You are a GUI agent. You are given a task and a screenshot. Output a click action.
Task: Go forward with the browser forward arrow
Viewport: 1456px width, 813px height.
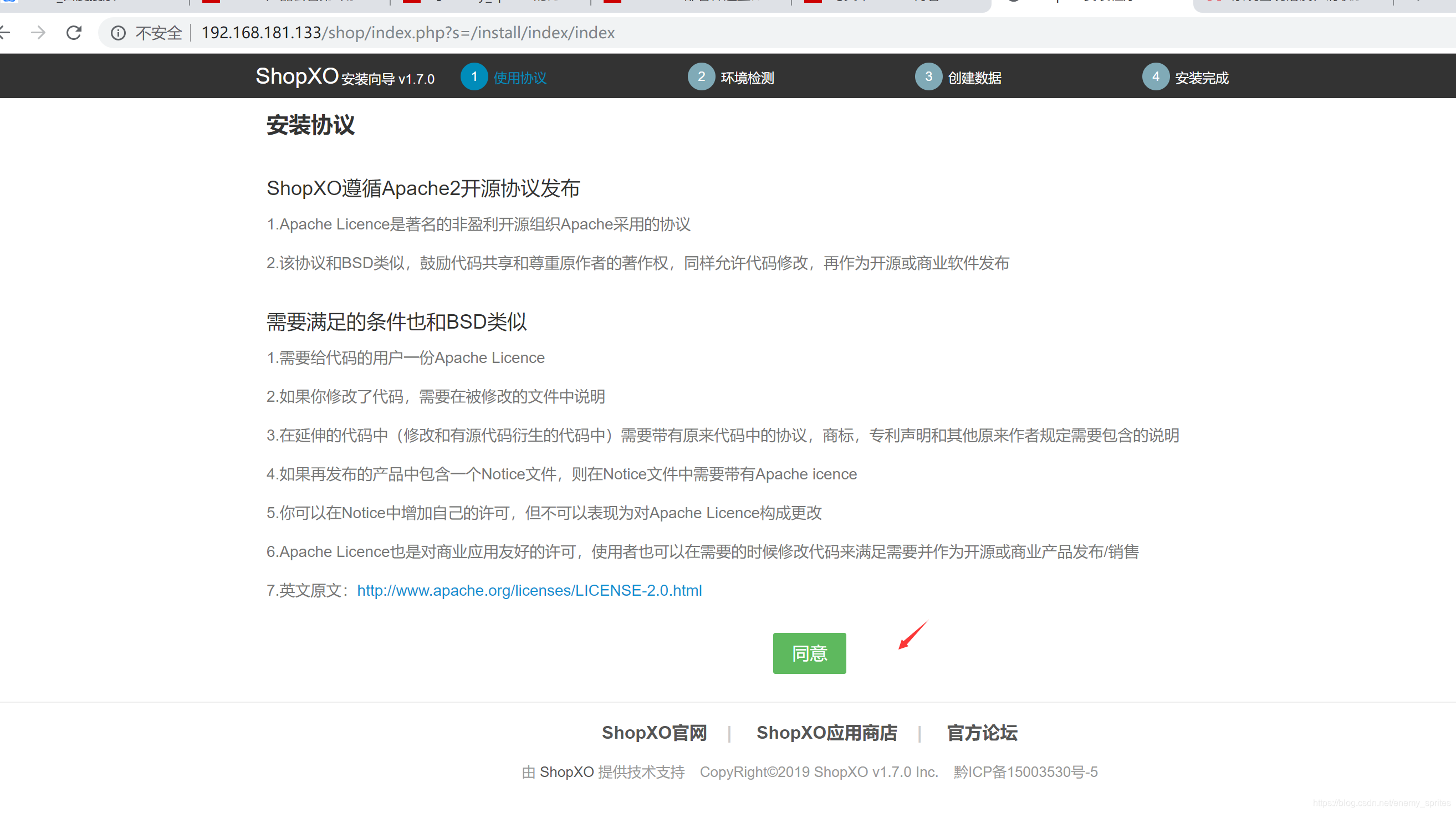[x=38, y=33]
